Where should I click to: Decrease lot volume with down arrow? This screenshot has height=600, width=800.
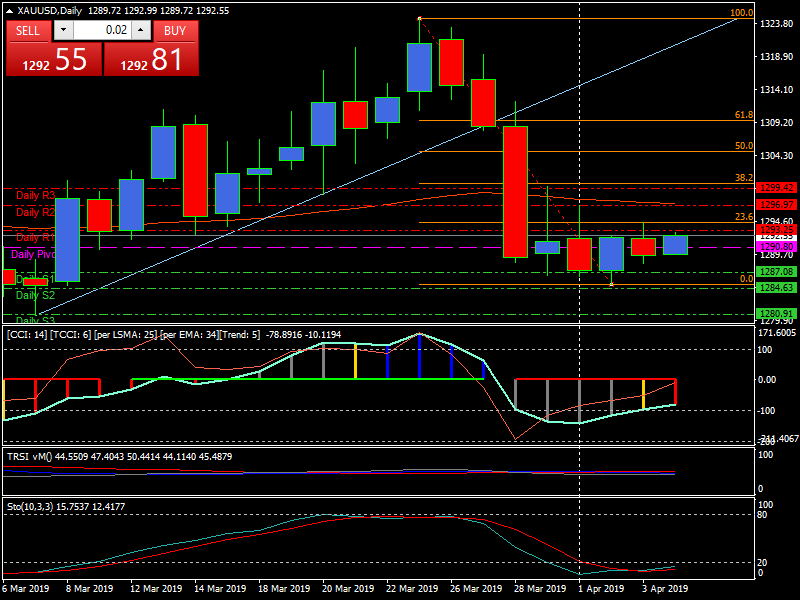coord(63,30)
